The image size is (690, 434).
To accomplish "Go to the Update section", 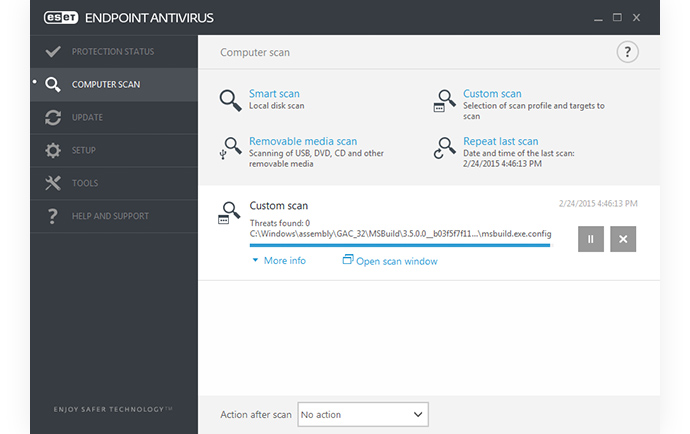I will [114, 118].
